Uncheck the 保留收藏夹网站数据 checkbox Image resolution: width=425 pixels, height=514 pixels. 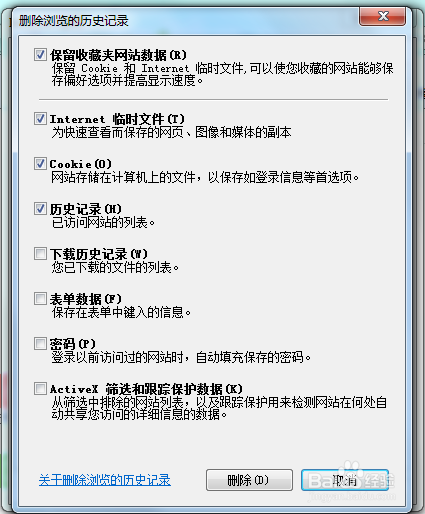tap(40, 55)
